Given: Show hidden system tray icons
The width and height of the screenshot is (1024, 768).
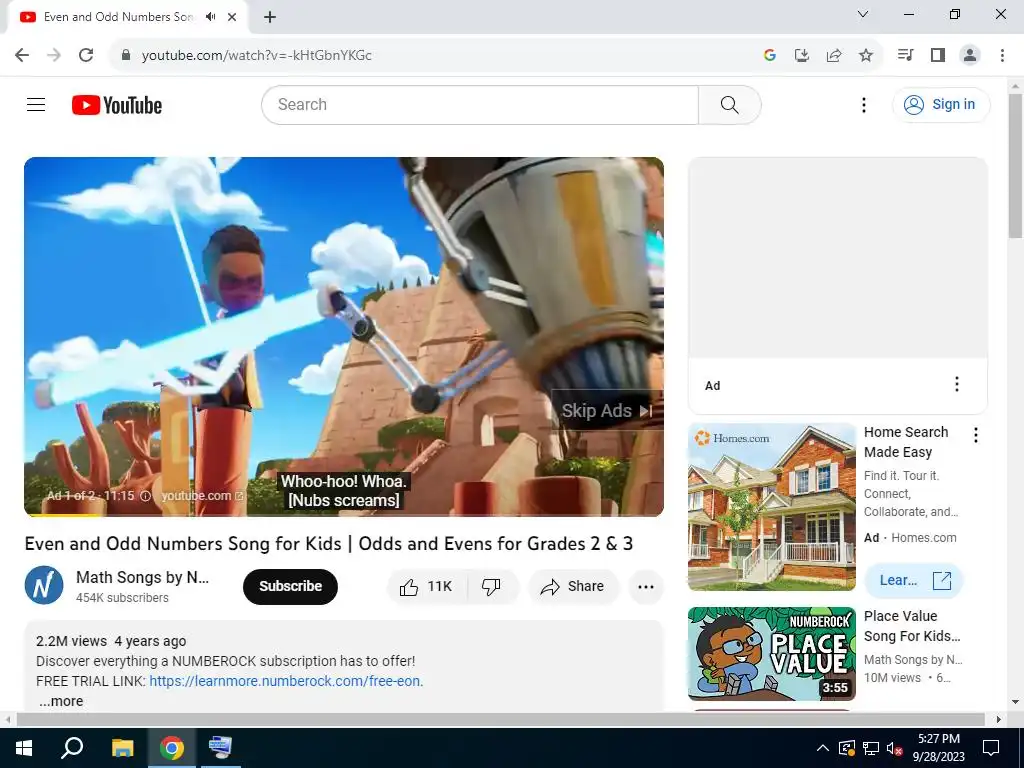Looking at the screenshot, I should (823, 748).
